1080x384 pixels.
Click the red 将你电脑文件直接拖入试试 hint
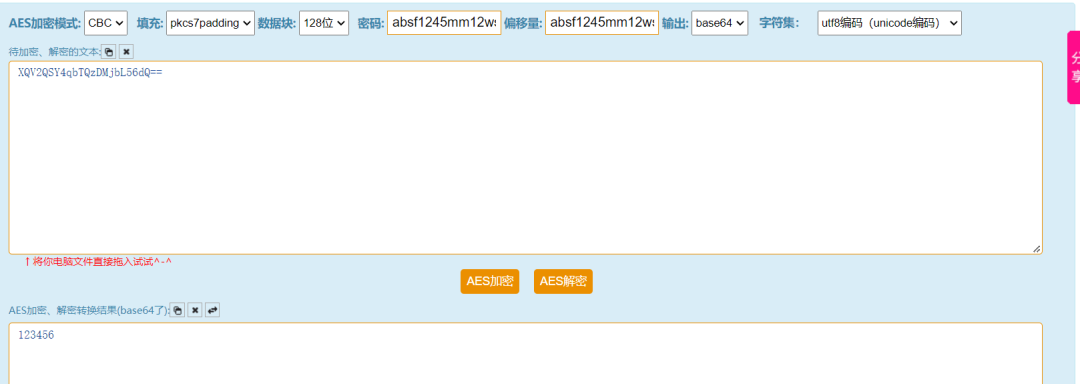(x=98, y=262)
